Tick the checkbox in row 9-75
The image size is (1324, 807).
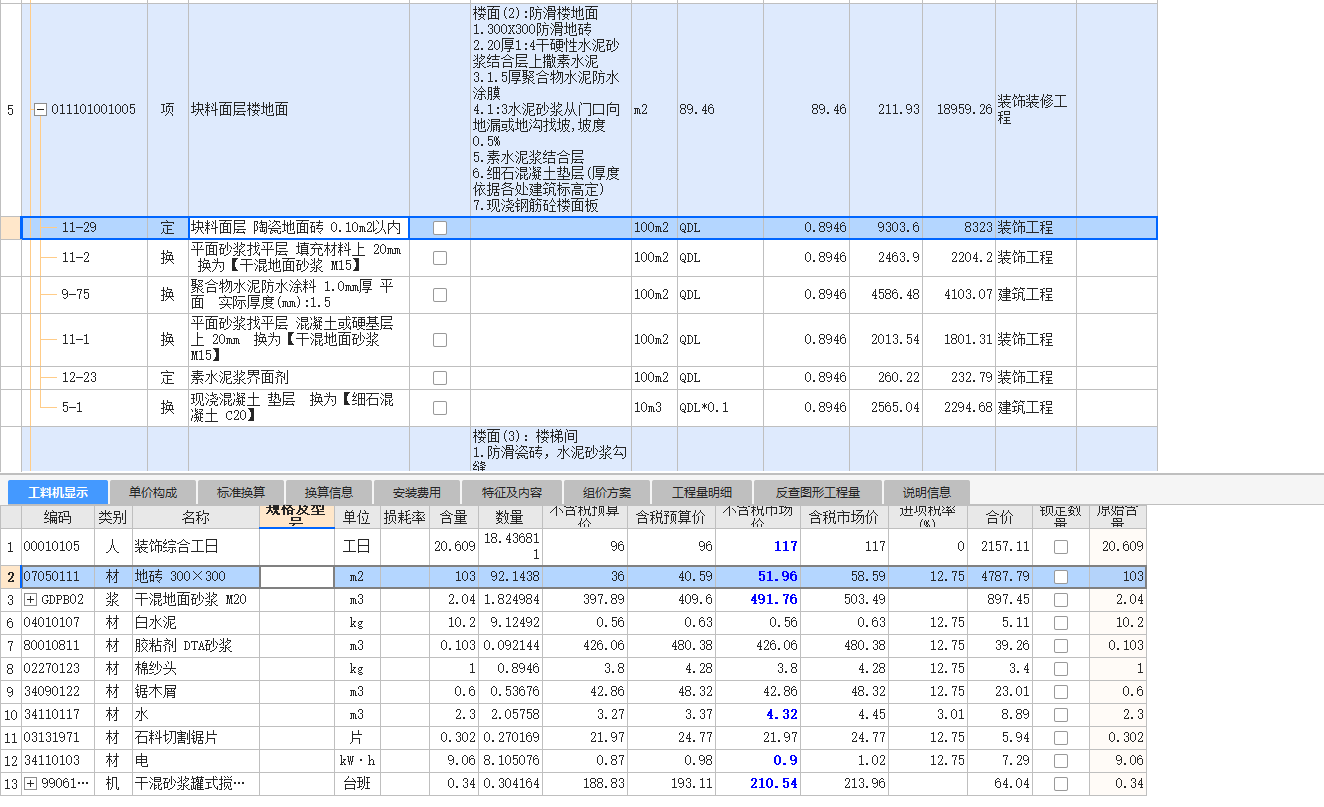tap(440, 295)
